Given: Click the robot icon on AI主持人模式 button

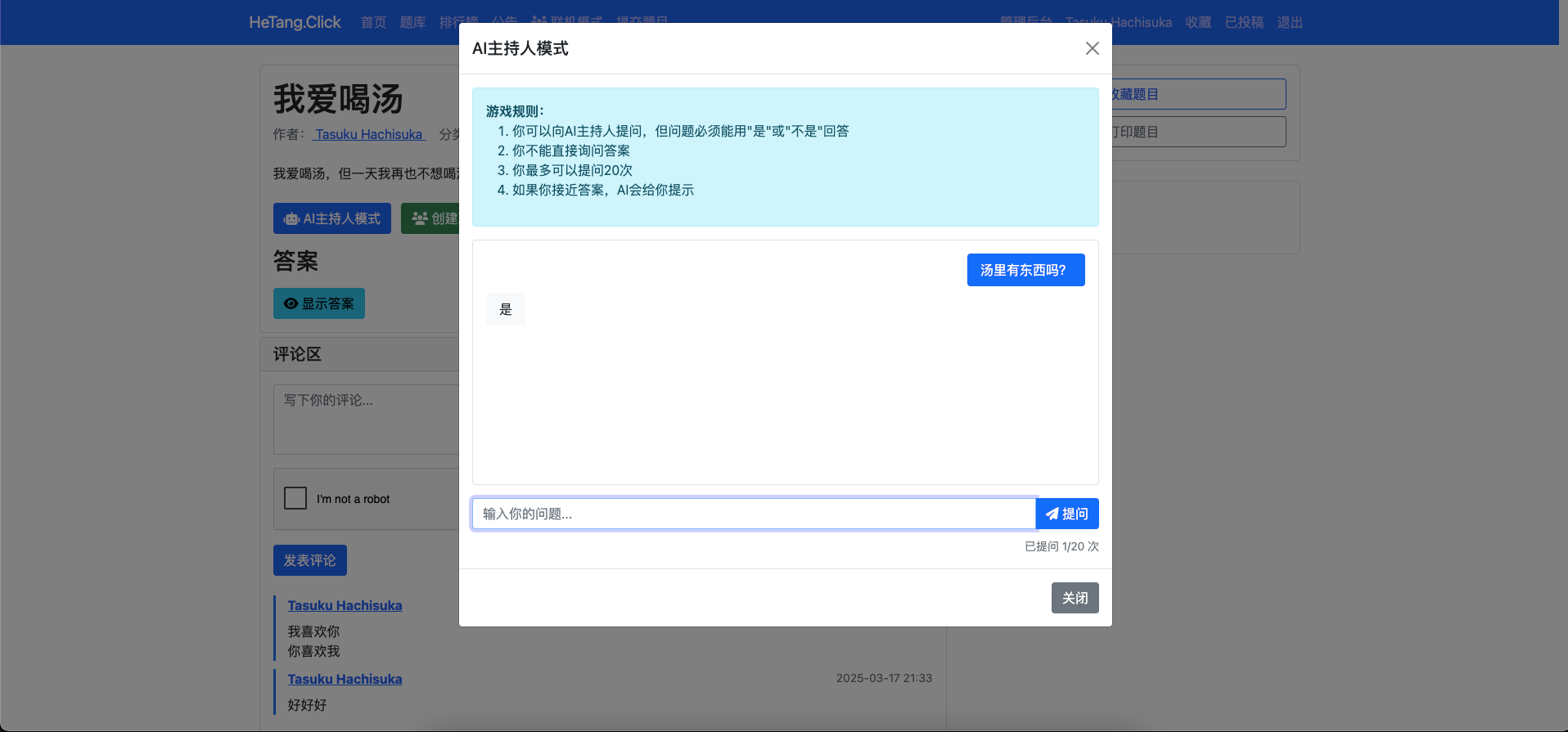Looking at the screenshot, I should [291, 219].
